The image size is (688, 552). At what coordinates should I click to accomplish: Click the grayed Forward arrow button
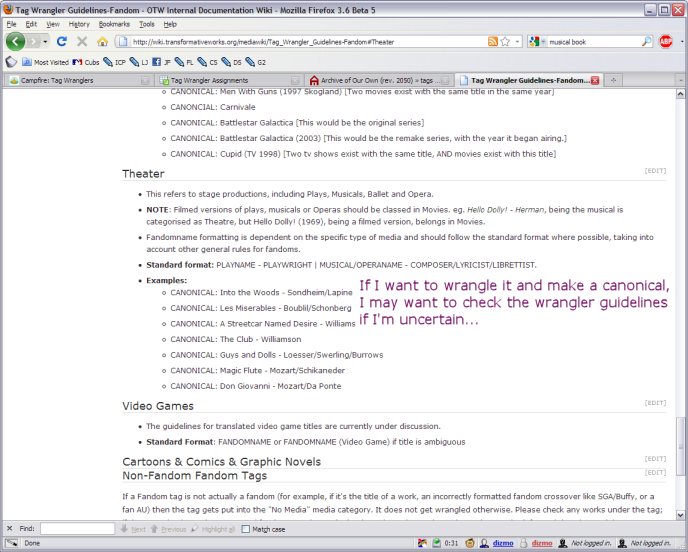click(33, 42)
